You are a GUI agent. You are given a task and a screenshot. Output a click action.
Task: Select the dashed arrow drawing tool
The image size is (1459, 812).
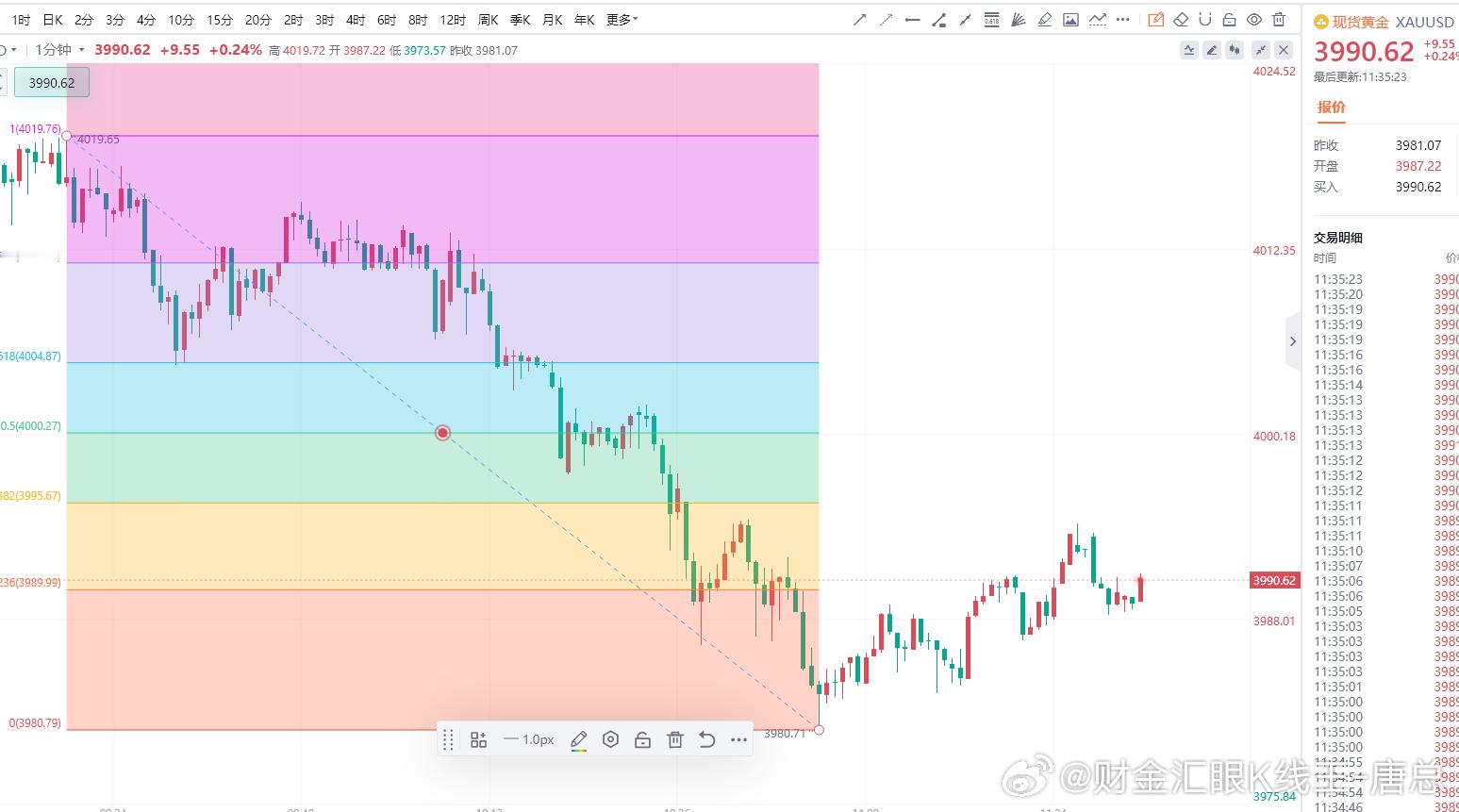(886, 20)
